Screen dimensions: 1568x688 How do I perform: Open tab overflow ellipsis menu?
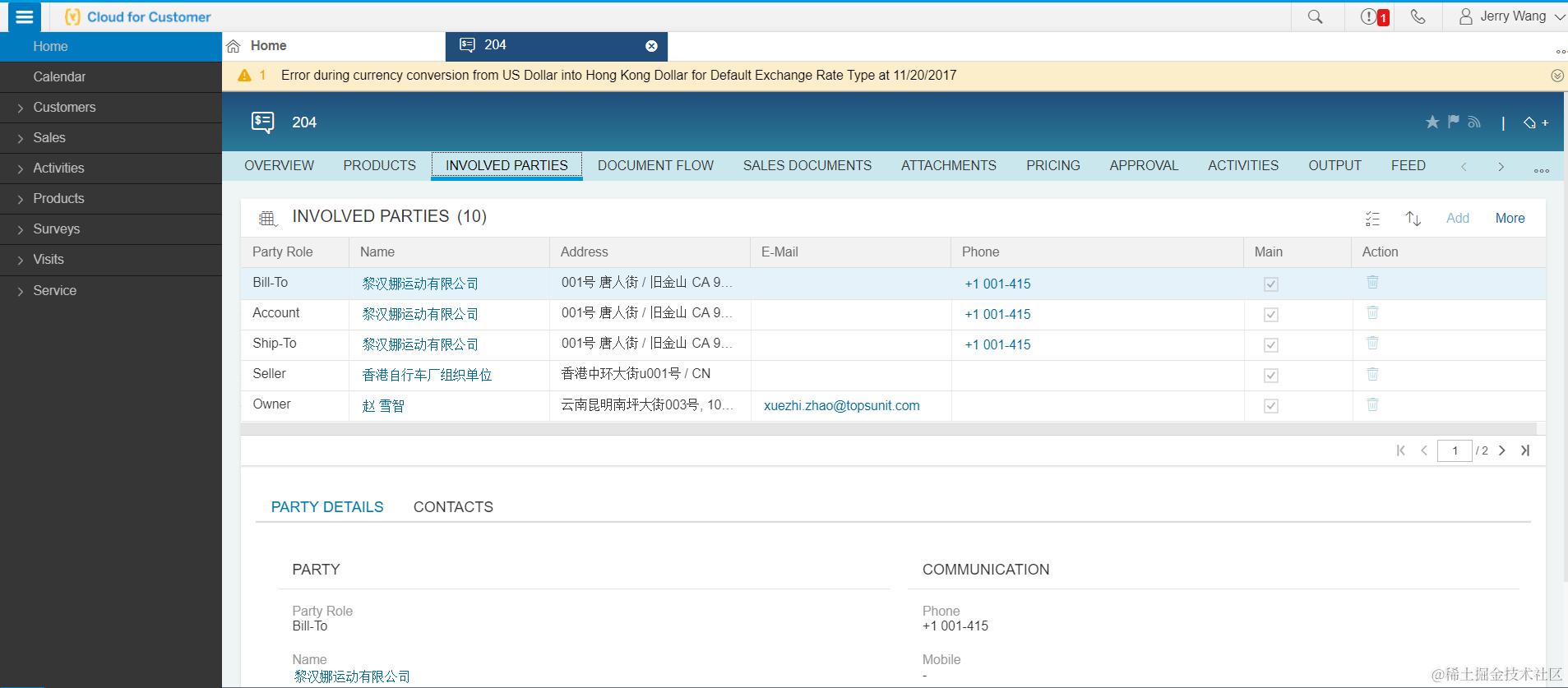[1541, 170]
